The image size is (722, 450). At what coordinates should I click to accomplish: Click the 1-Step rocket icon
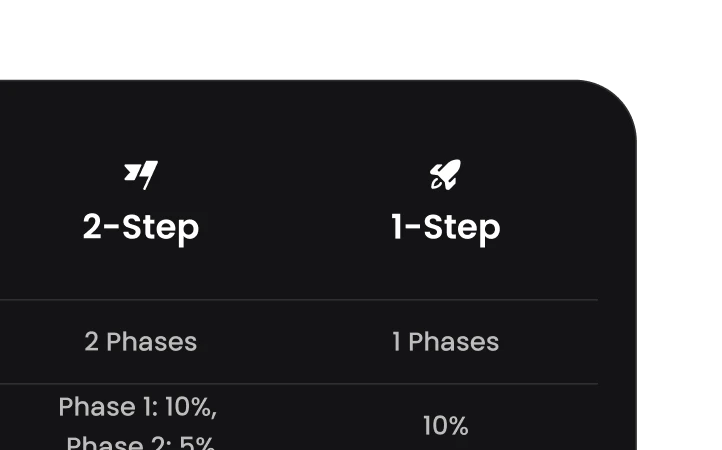click(x=445, y=176)
